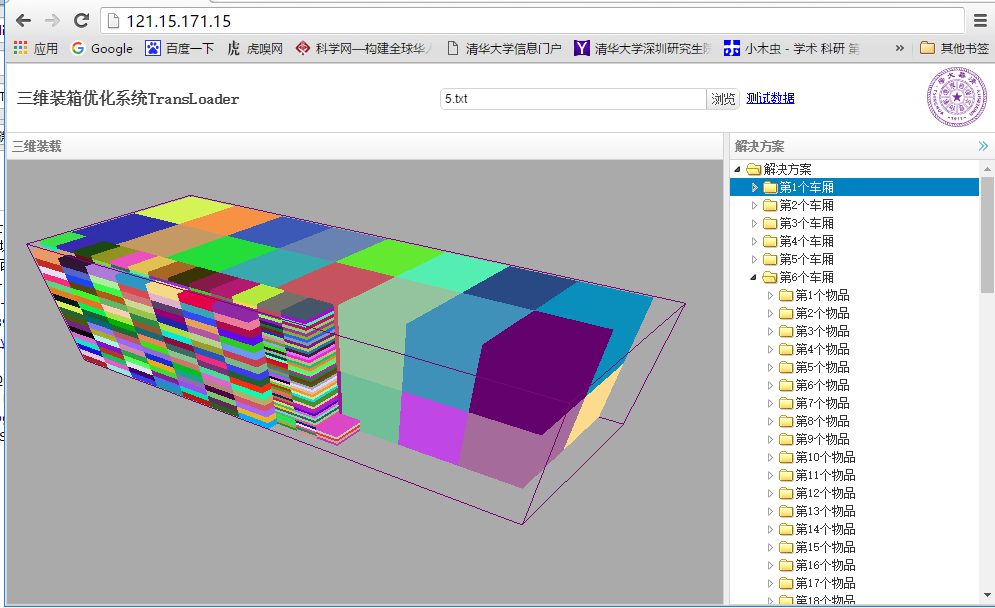
Task: Open the Apps grid bookmark icon
Action: click(20, 48)
